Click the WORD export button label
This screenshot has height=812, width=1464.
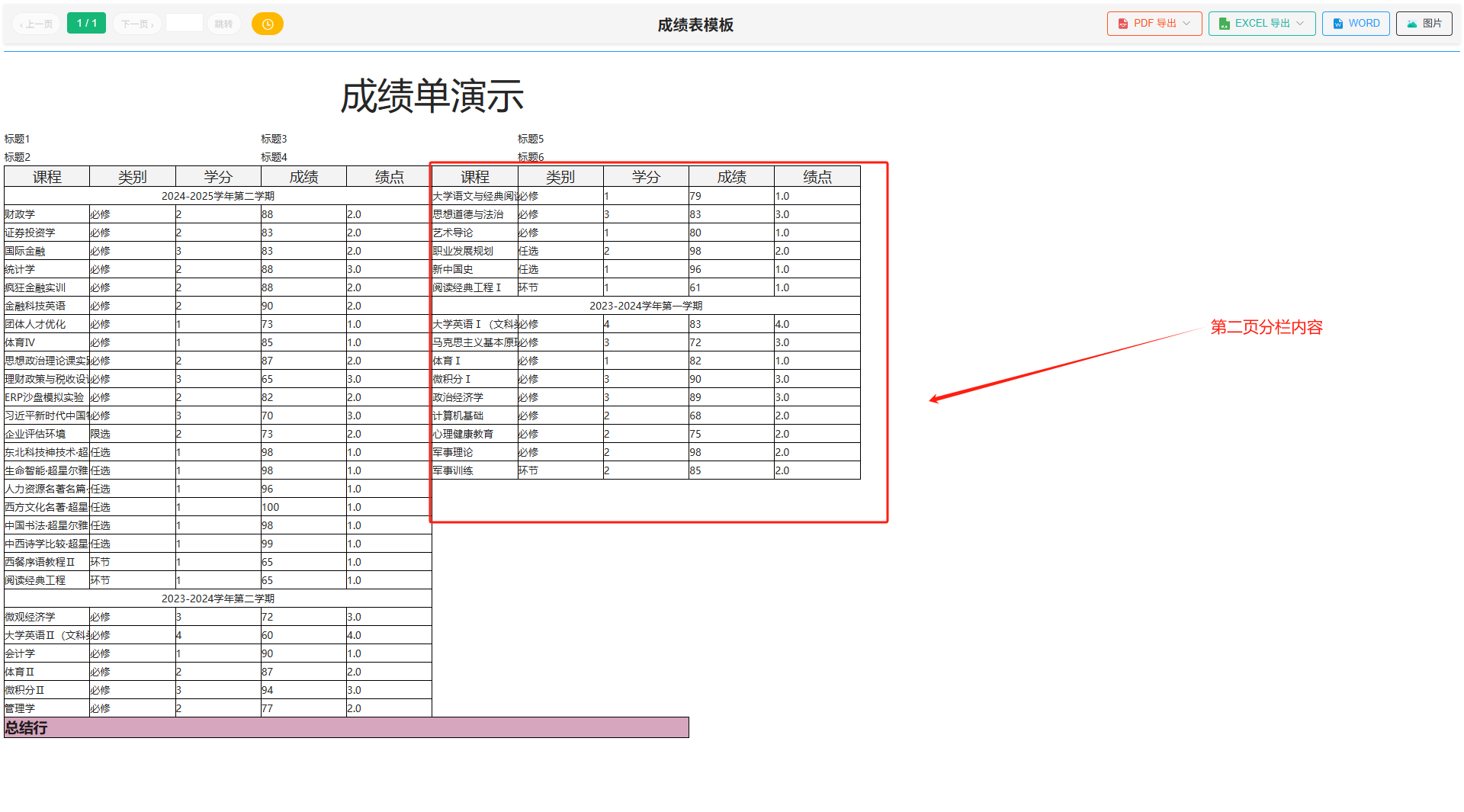coord(1363,24)
